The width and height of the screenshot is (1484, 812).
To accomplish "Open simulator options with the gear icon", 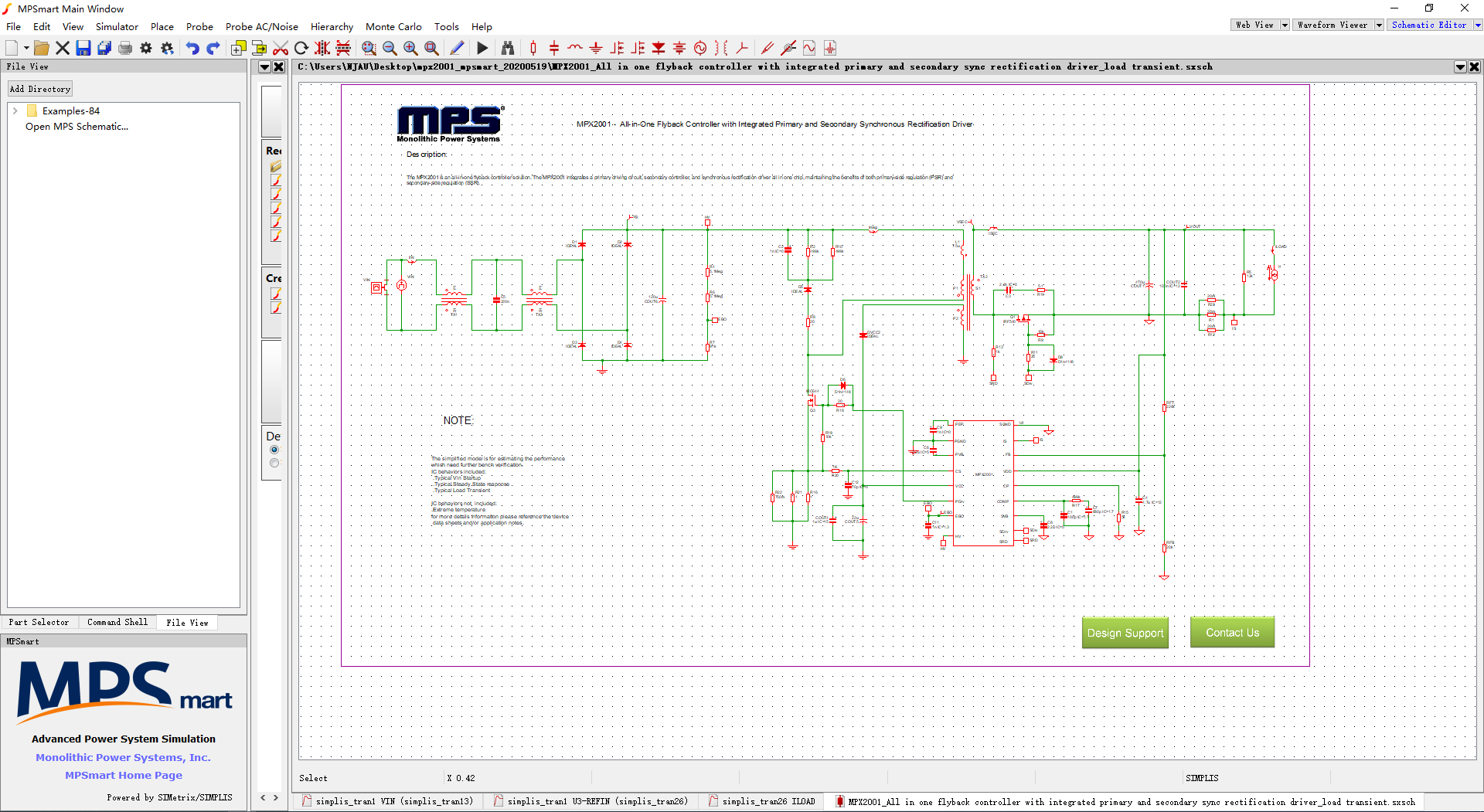I will click(146, 48).
